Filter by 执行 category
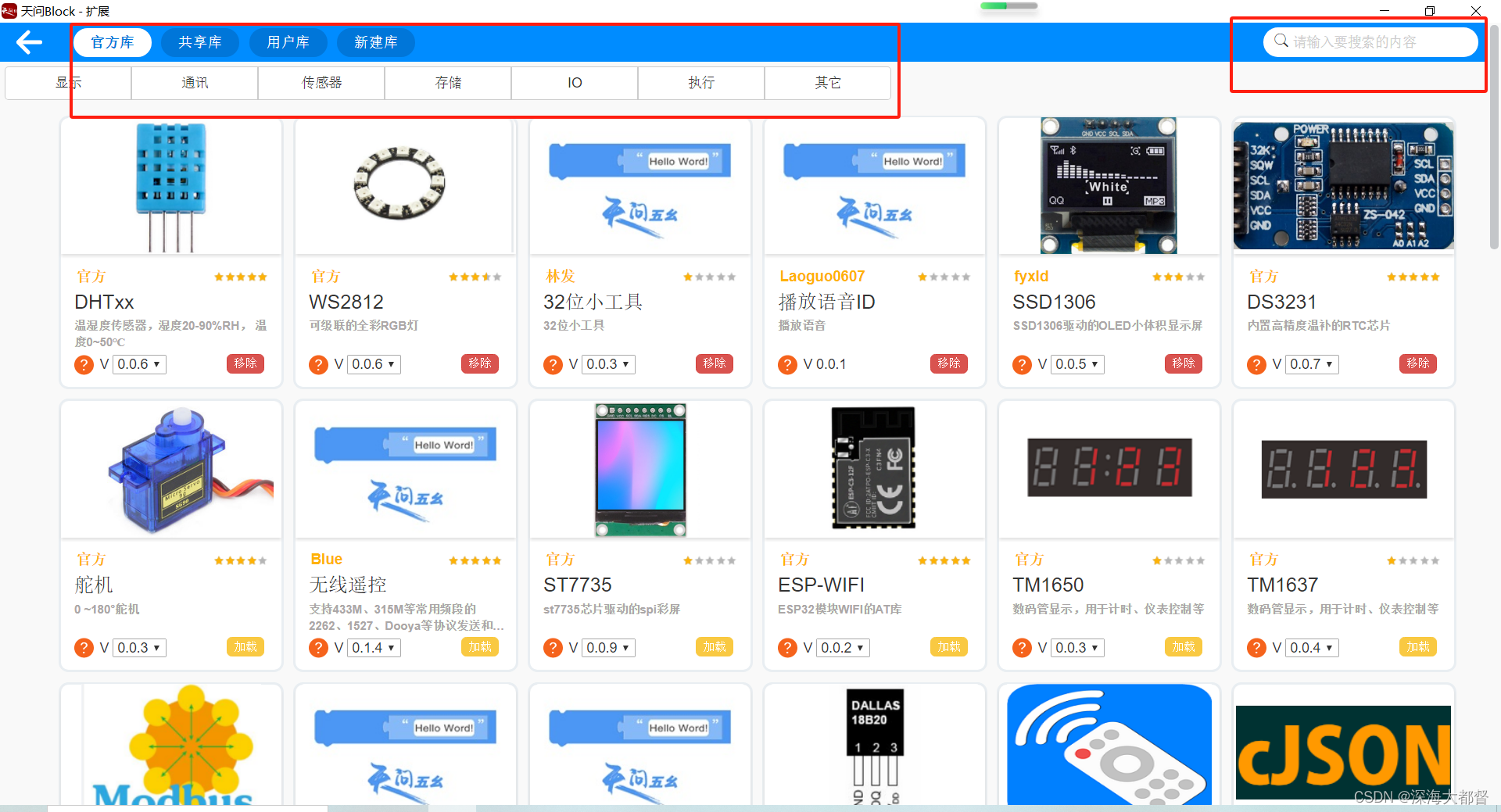The width and height of the screenshot is (1501, 812). 701,83
